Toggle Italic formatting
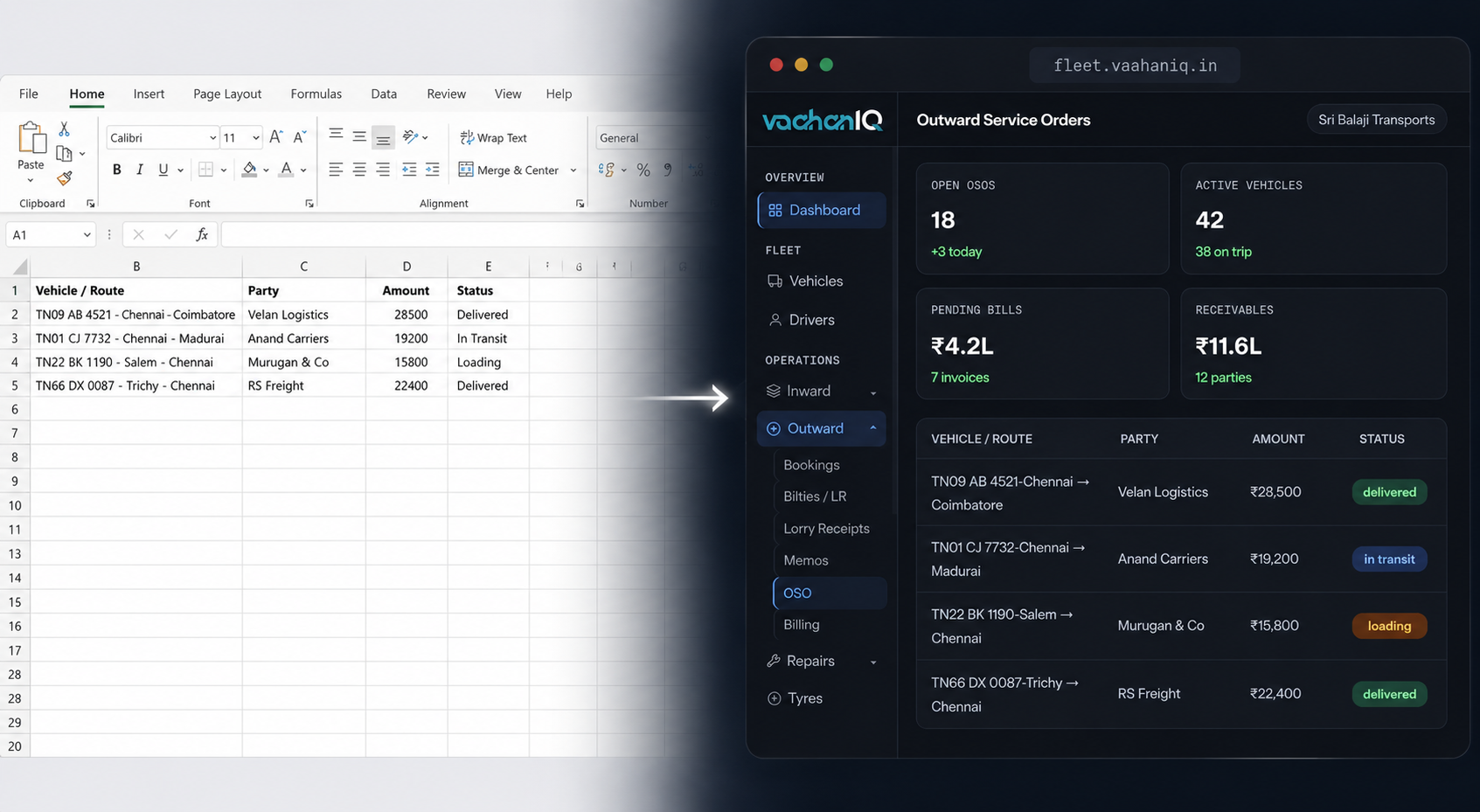Image resolution: width=1480 pixels, height=812 pixels. pos(139,170)
